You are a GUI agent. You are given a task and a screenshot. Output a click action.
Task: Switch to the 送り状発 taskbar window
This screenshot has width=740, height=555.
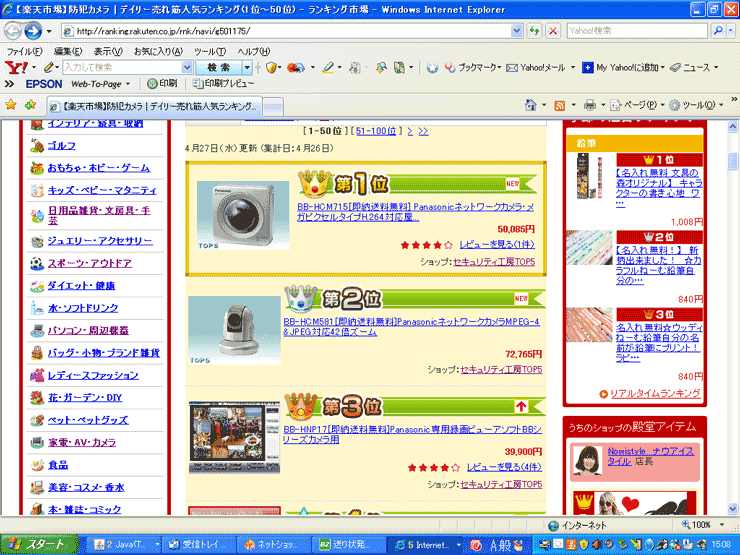[350, 545]
